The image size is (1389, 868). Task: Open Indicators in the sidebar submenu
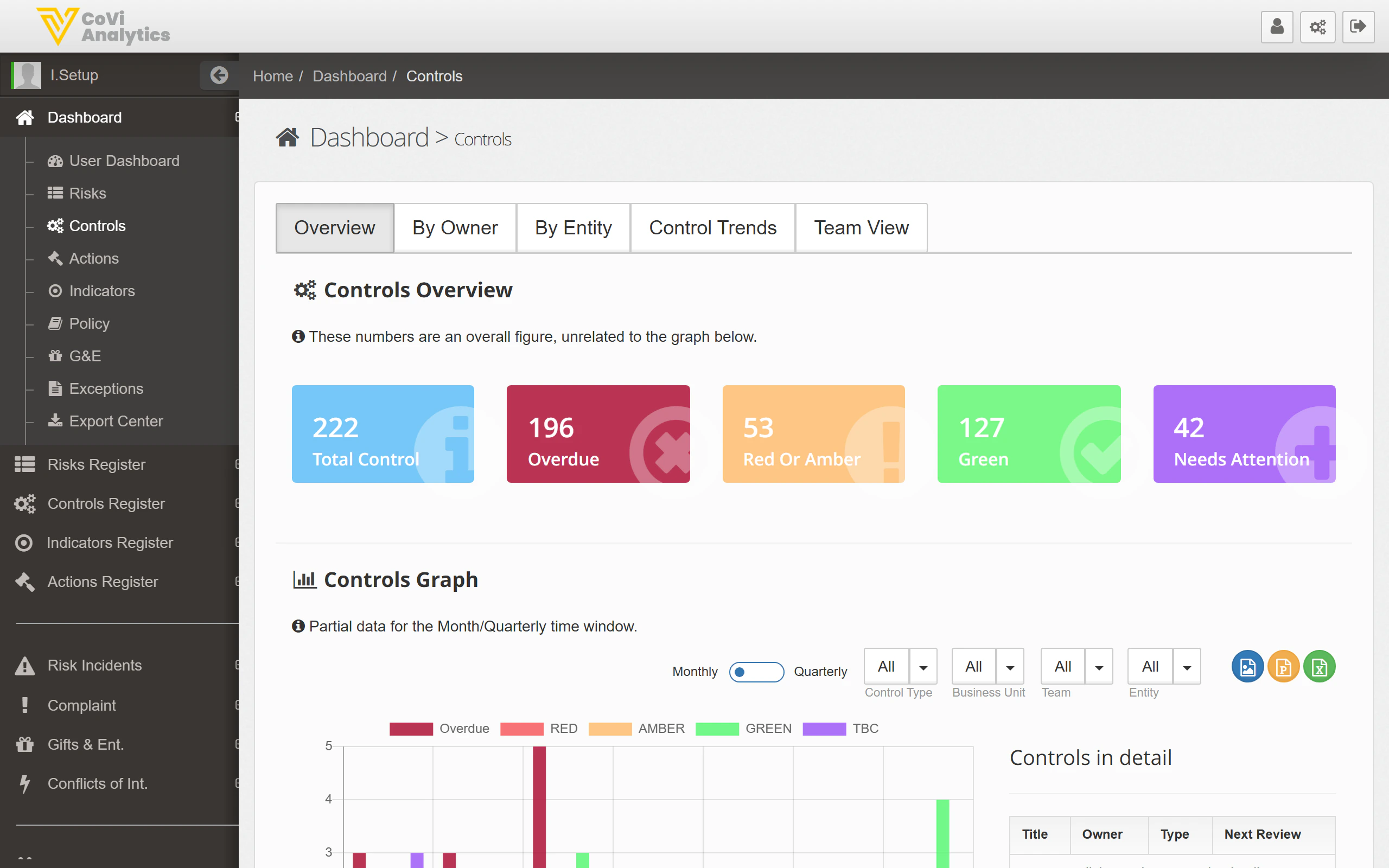91,291
